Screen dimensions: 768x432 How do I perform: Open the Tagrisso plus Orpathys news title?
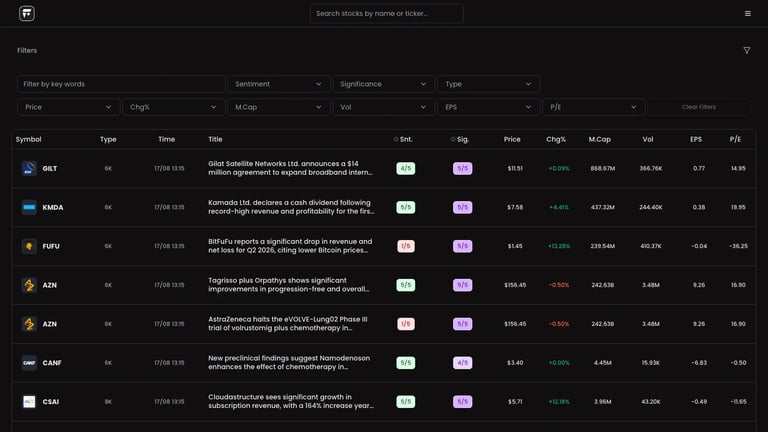tap(289, 285)
